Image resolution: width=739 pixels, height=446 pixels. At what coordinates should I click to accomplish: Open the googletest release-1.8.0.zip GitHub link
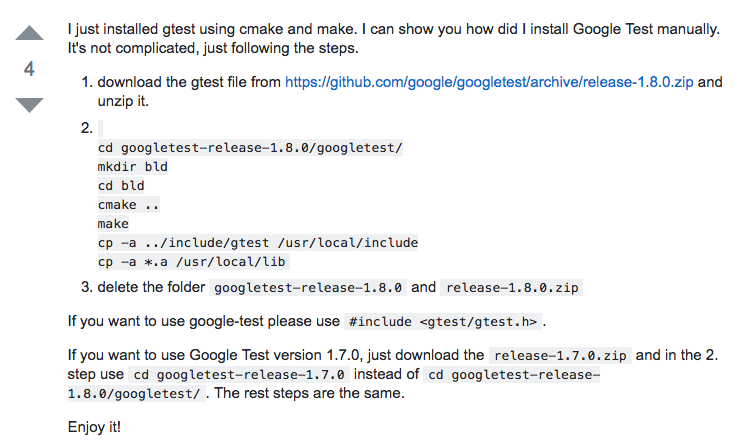click(489, 82)
